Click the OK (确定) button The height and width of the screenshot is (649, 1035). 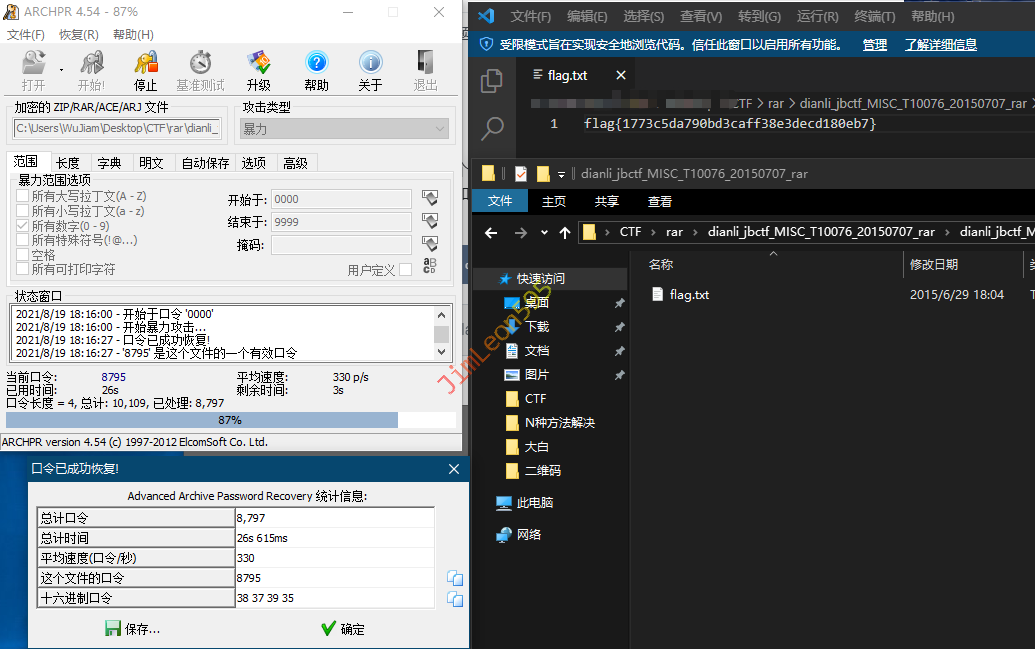click(342, 629)
